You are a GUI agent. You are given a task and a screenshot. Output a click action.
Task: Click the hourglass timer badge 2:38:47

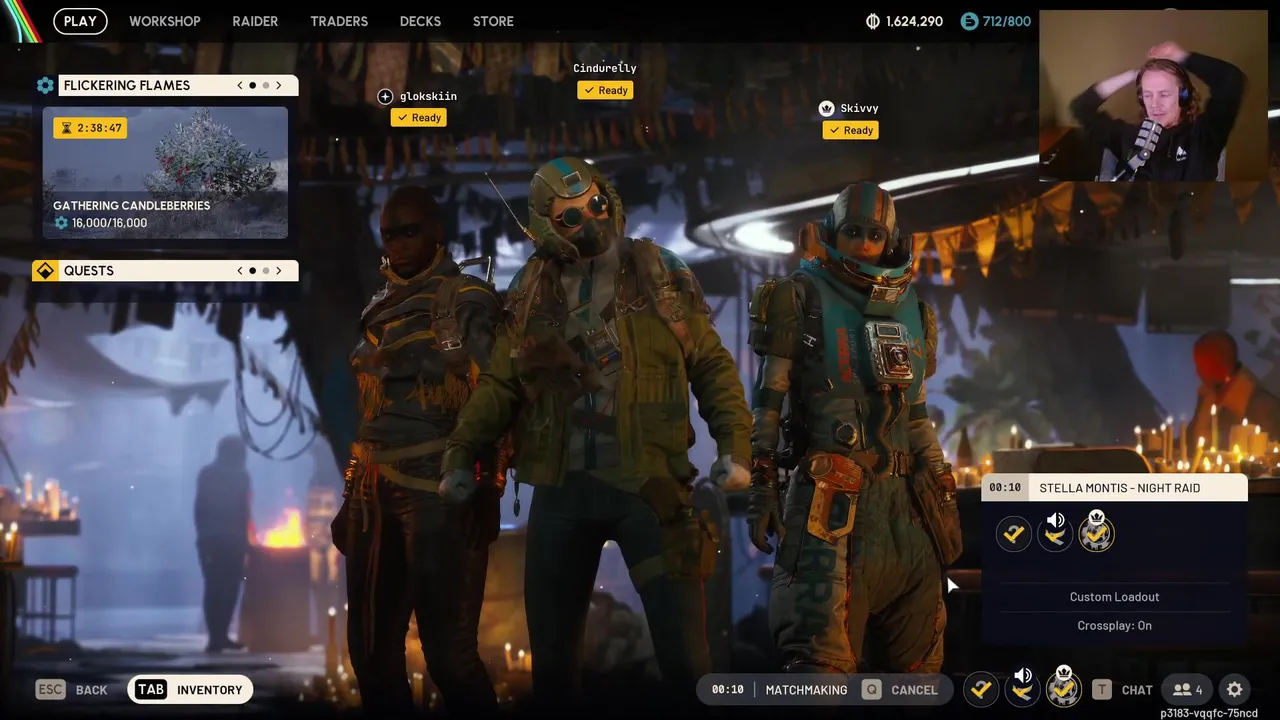[90, 128]
